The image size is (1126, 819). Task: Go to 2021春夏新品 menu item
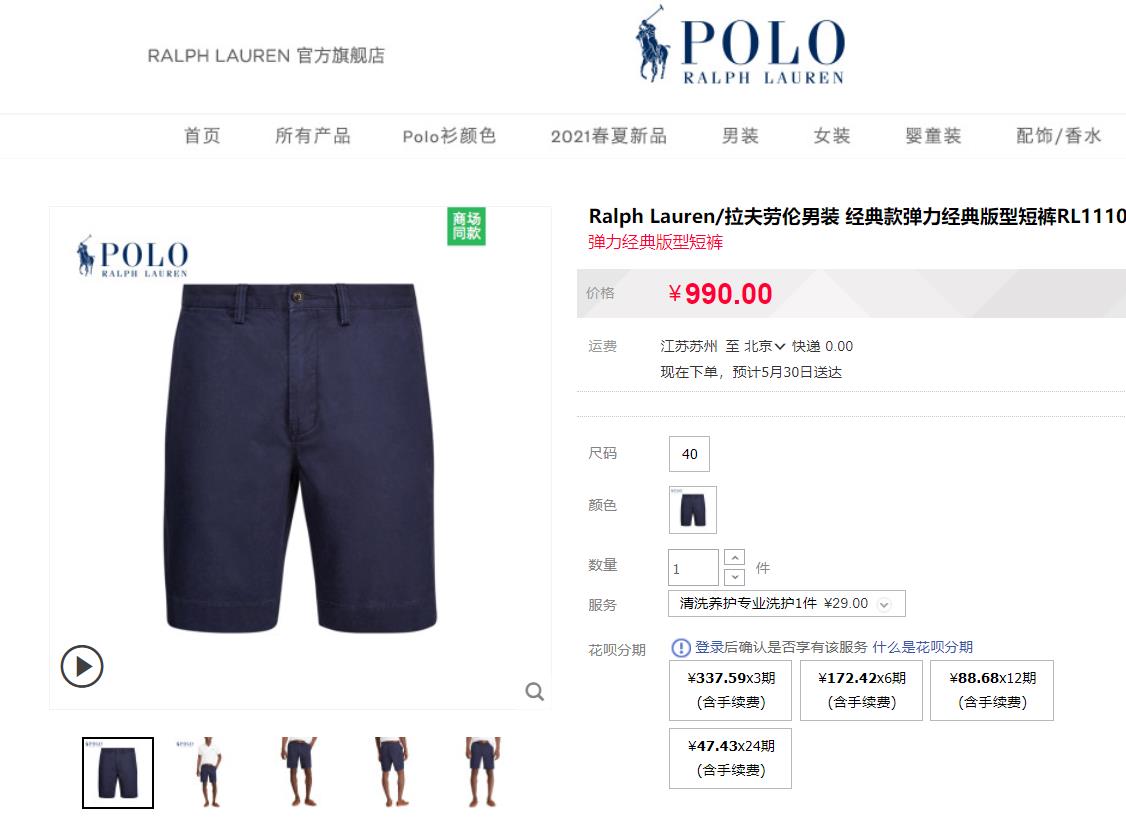tap(609, 136)
